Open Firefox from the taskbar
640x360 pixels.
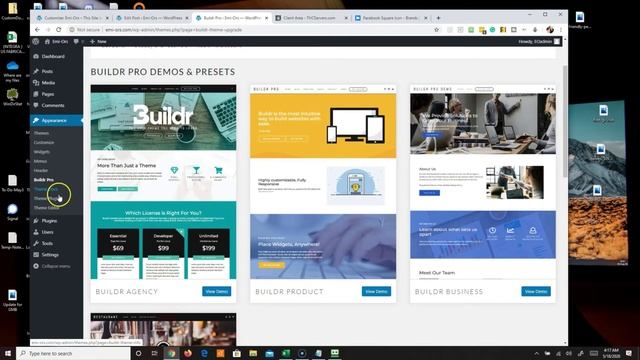click(x=188, y=353)
